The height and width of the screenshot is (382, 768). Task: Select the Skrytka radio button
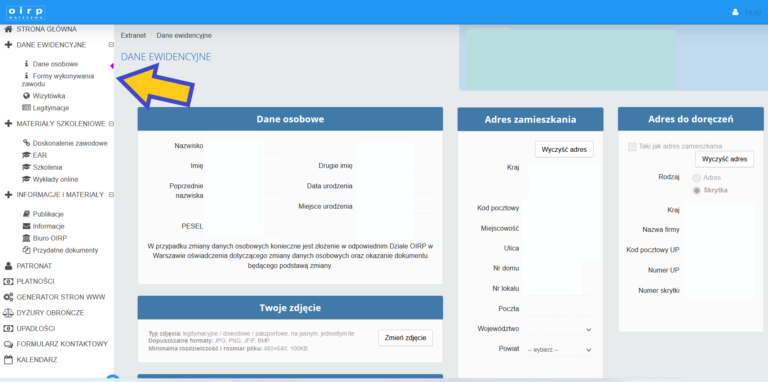point(696,191)
